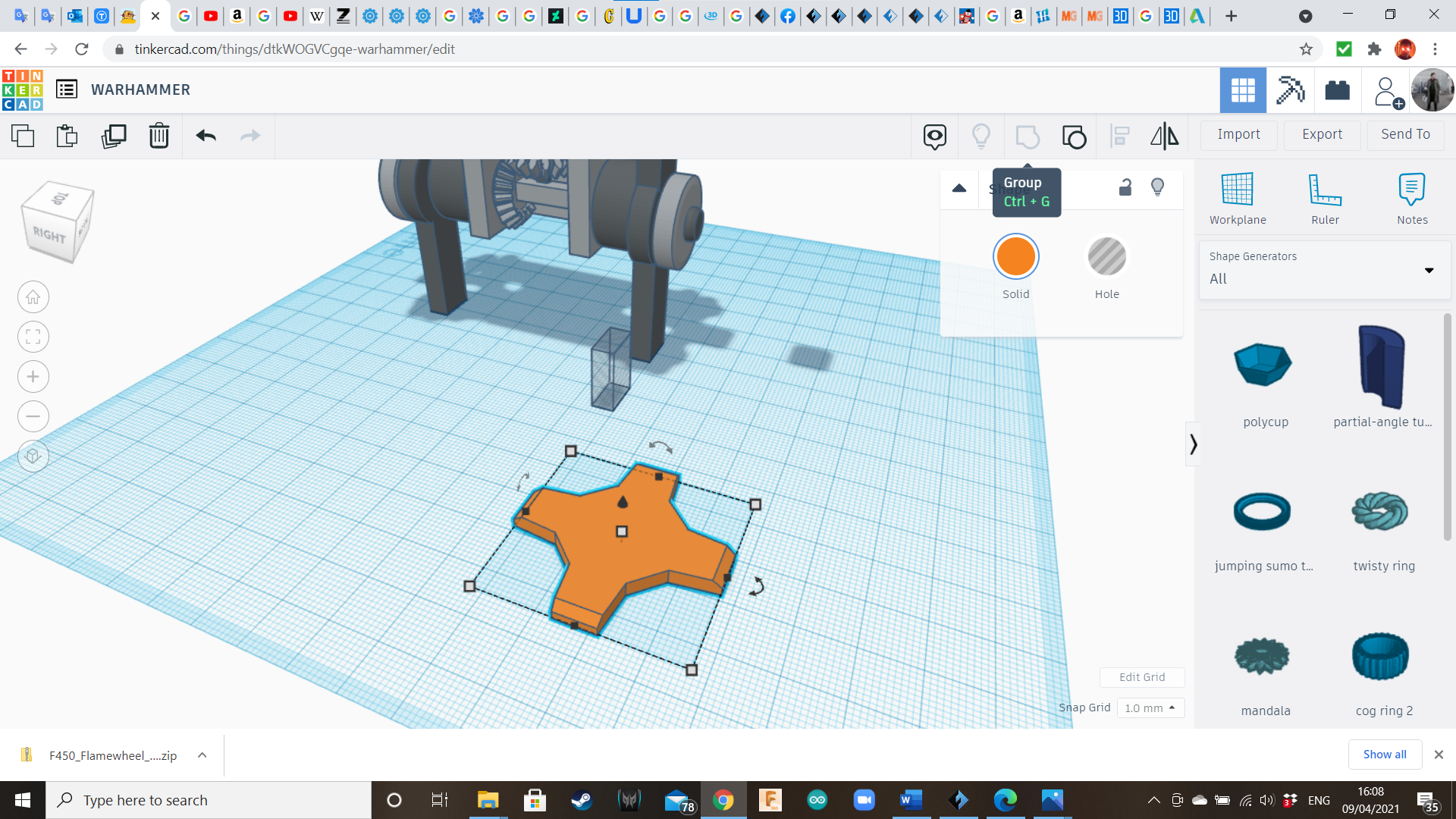Set shape to Hole

[x=1106, y=257]
